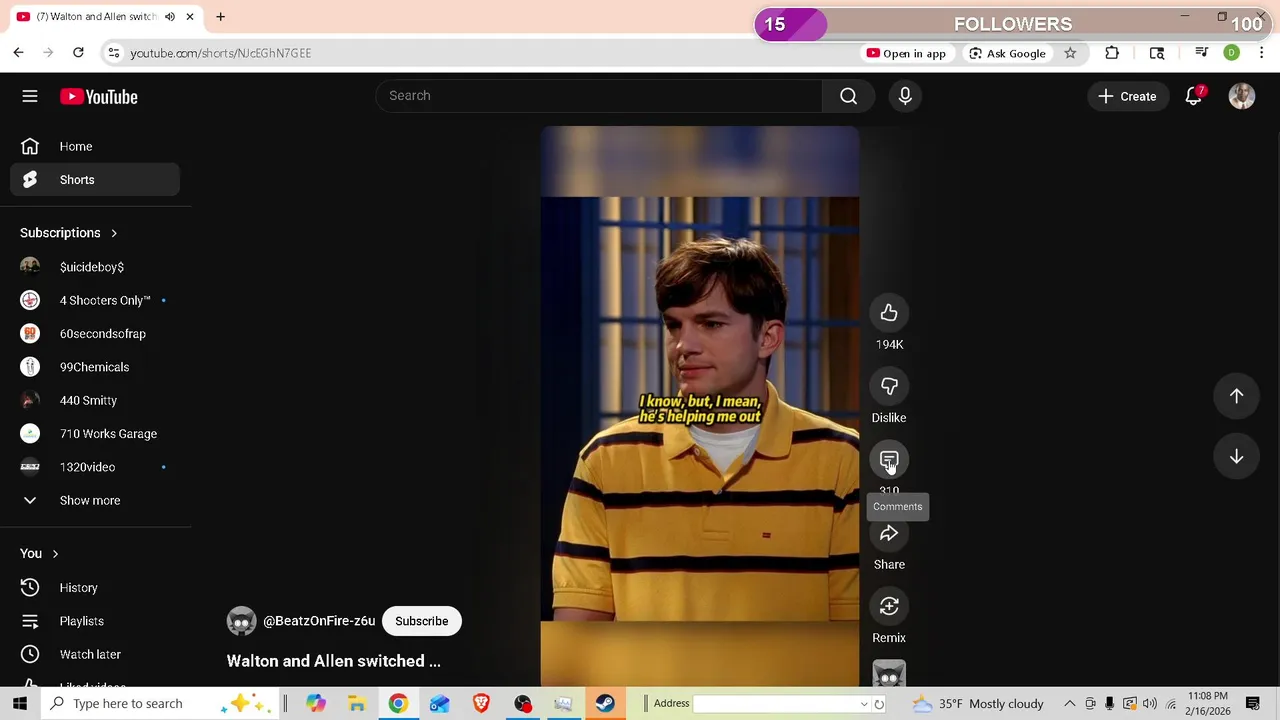Click the YouTube logo
Image resolution: width=1280 pixels, height=720 pixels.
(98, 97)
